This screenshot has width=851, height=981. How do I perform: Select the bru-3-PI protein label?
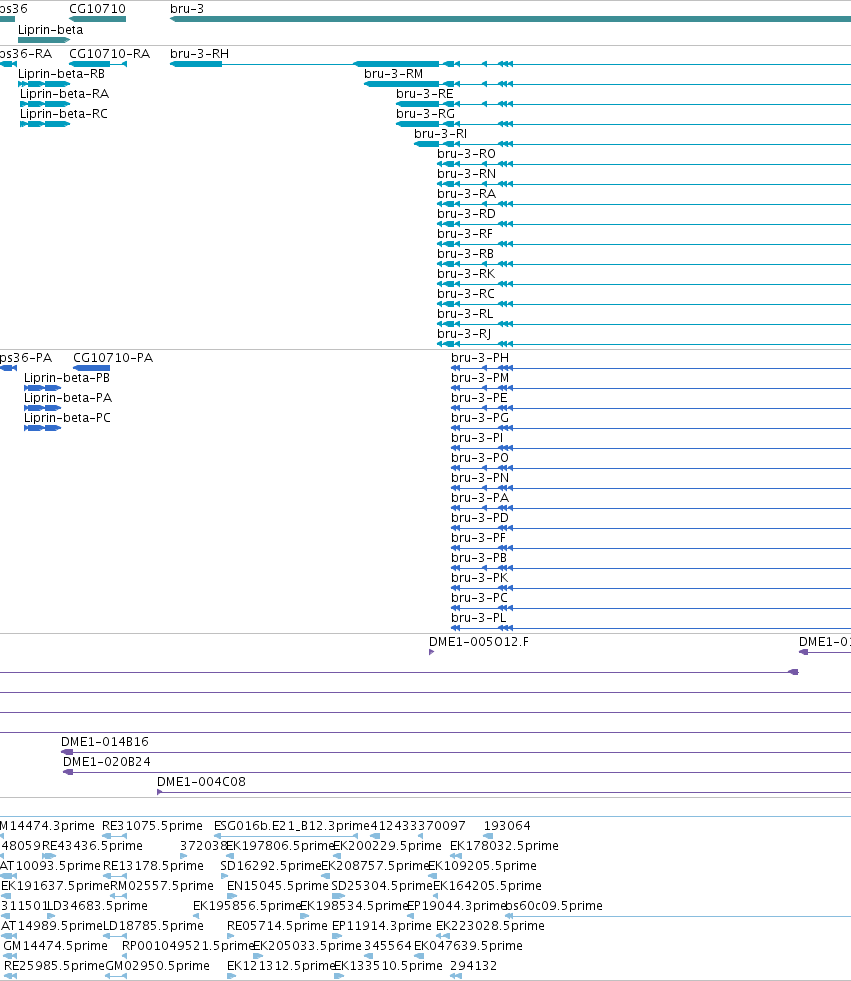coord(477,438)
